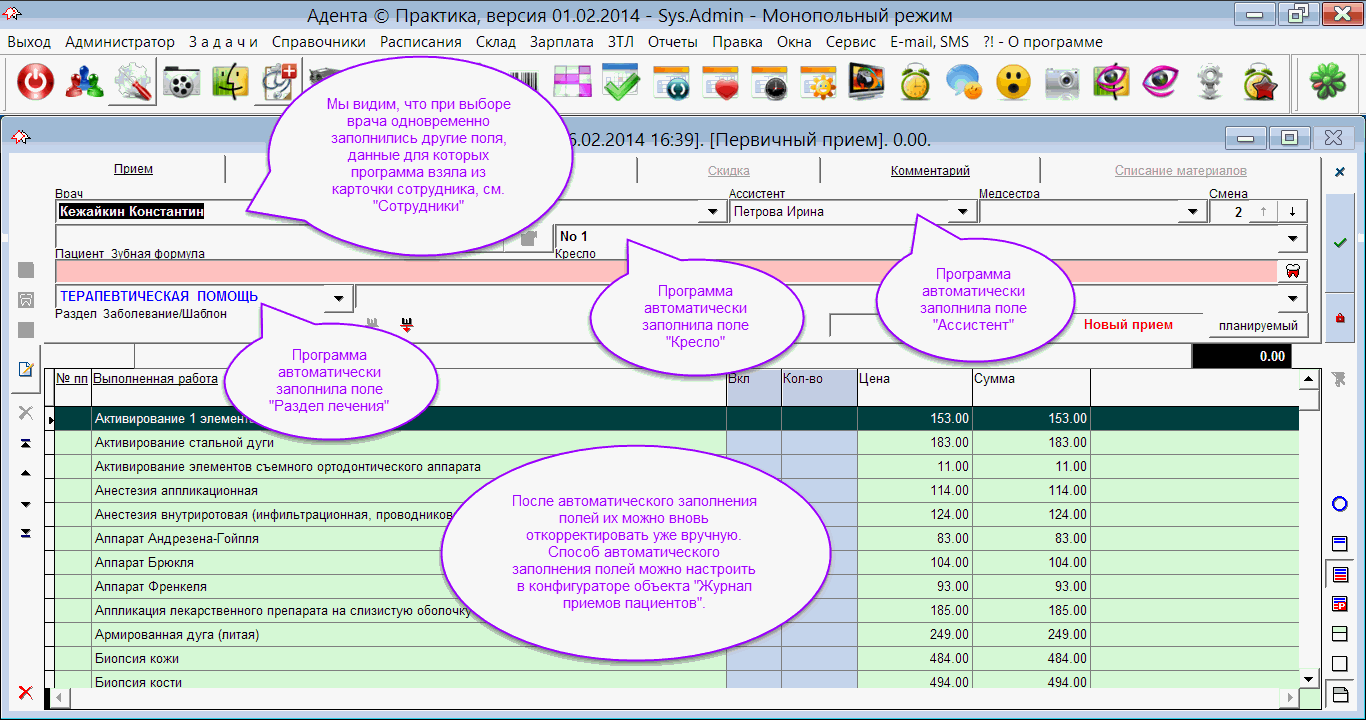Viewport: 1366px width, 720px height.
Task: Switch to the Комментарий tab
Action: tap(930, 171)
